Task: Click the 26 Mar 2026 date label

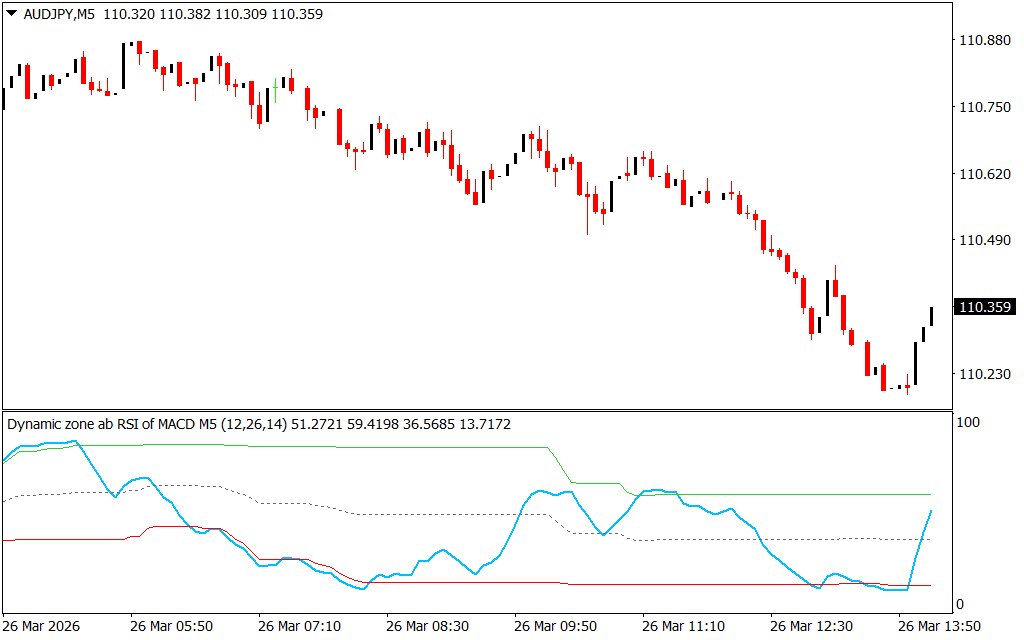Action: (43, 626)
